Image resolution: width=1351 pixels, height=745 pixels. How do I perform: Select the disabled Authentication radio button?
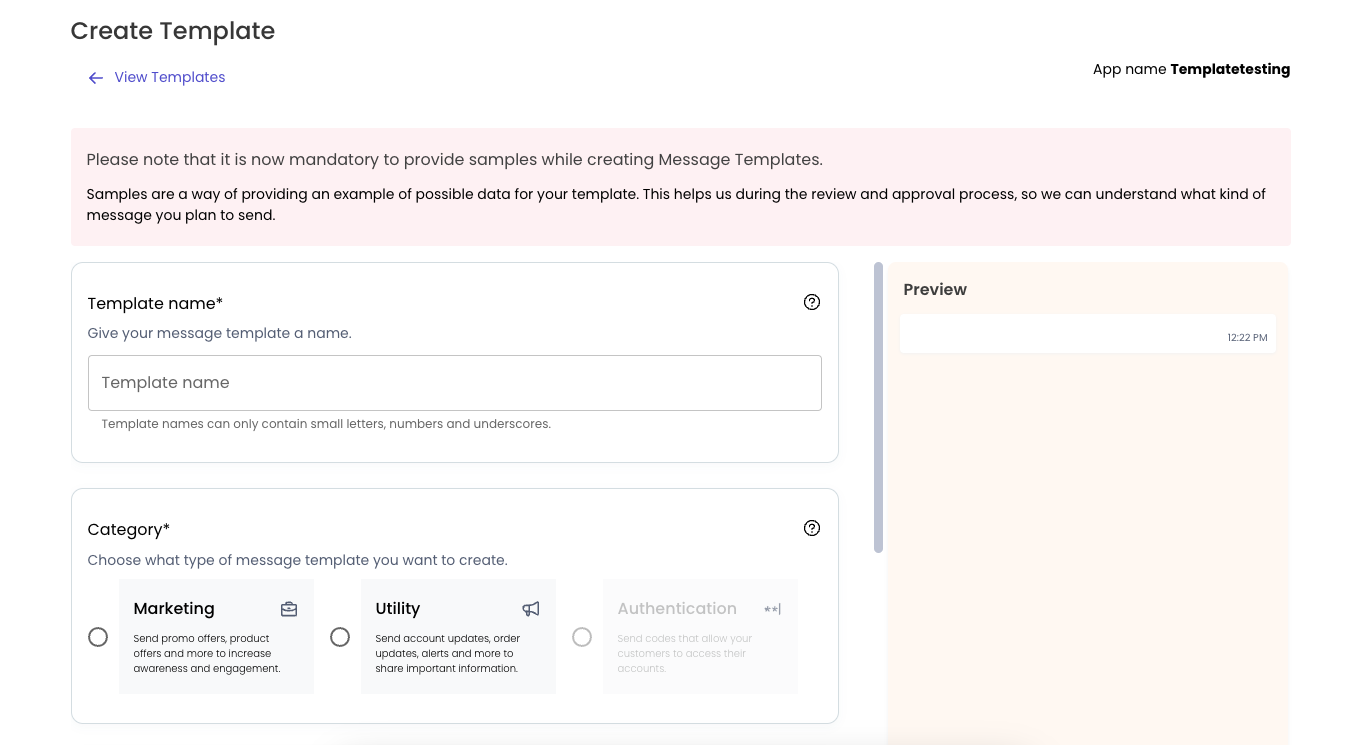[582, 637]
